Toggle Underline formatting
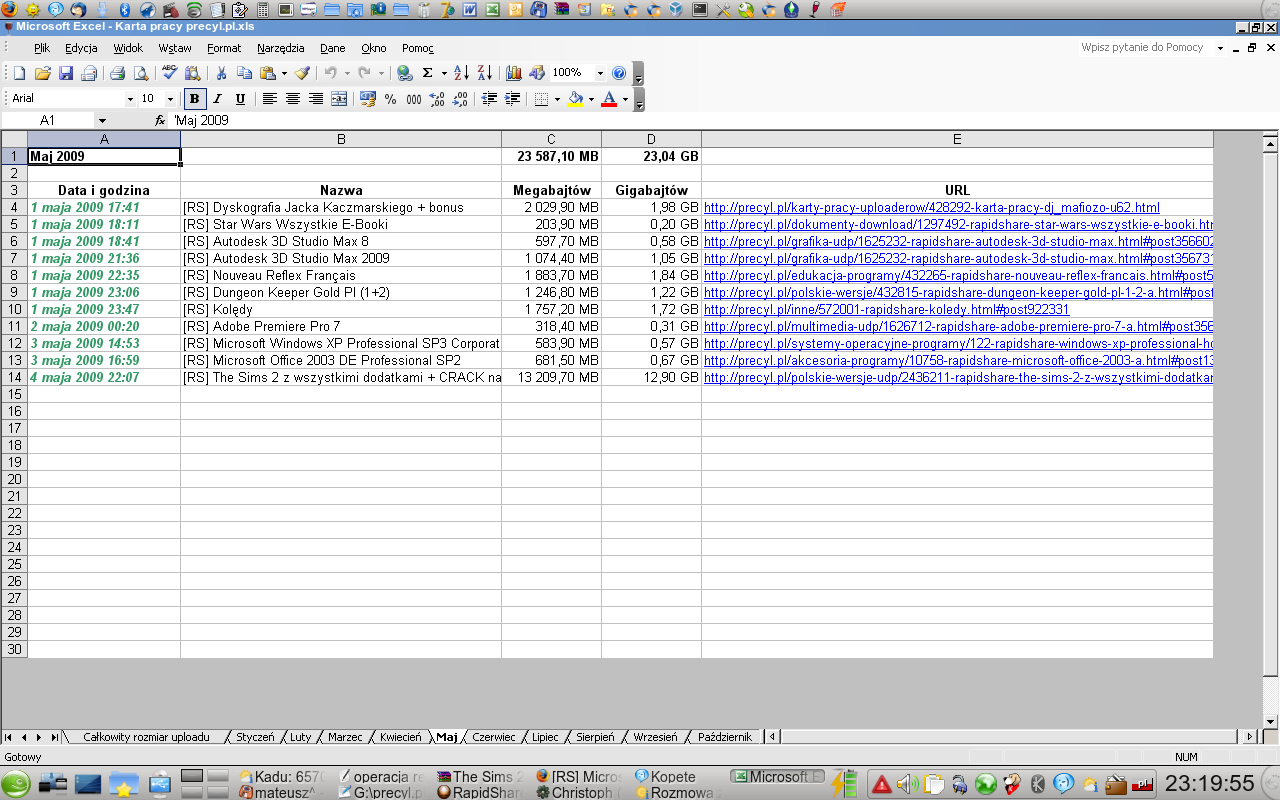The width and height of the screenshot is (1280, 800). coord(240,99)
